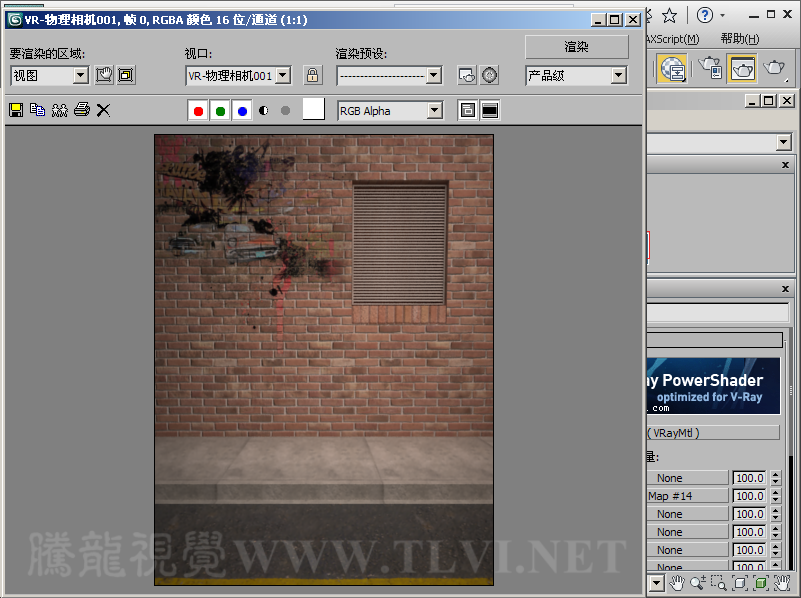The height and width of the screenshot is (598, 801).
Task: Click the white color swatch
Action: point(314,110)
